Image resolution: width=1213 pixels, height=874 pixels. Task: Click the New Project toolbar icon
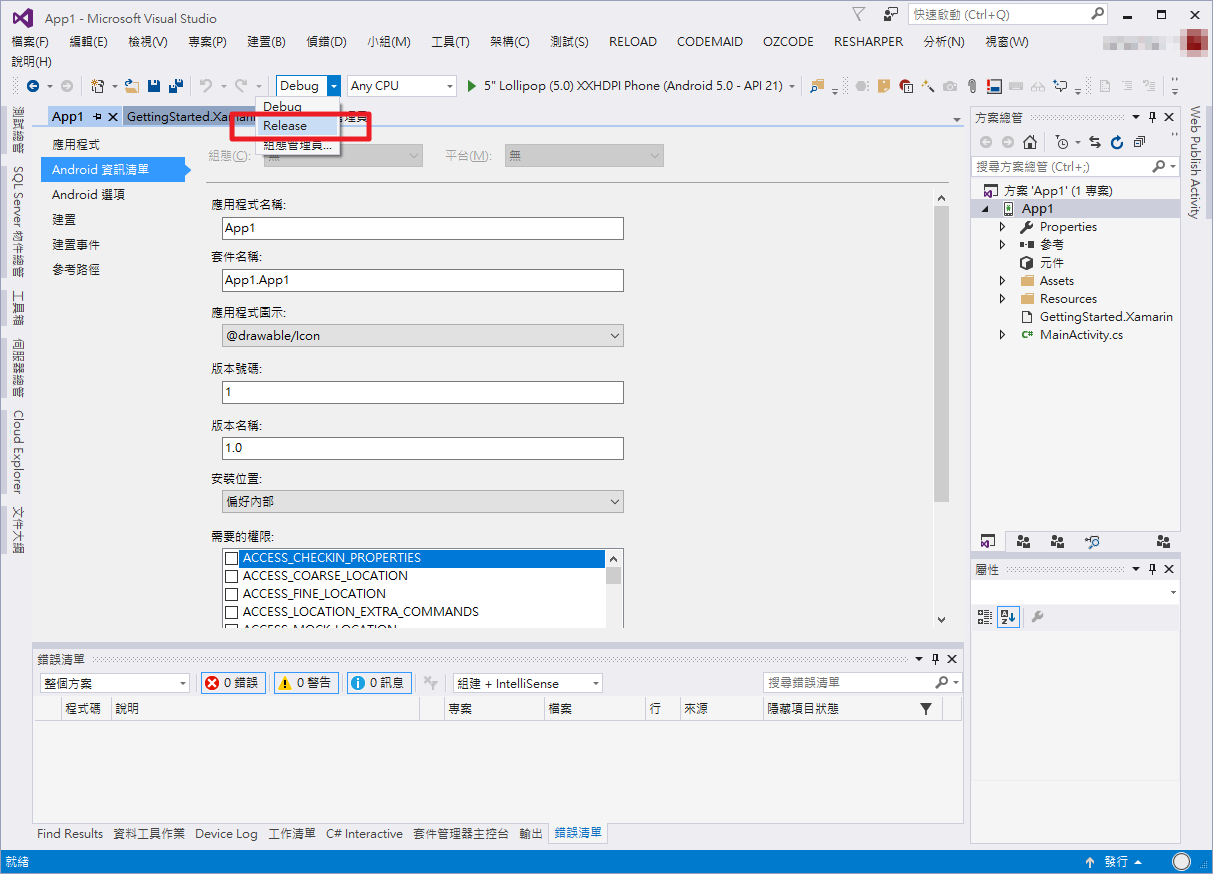(98, 86)
